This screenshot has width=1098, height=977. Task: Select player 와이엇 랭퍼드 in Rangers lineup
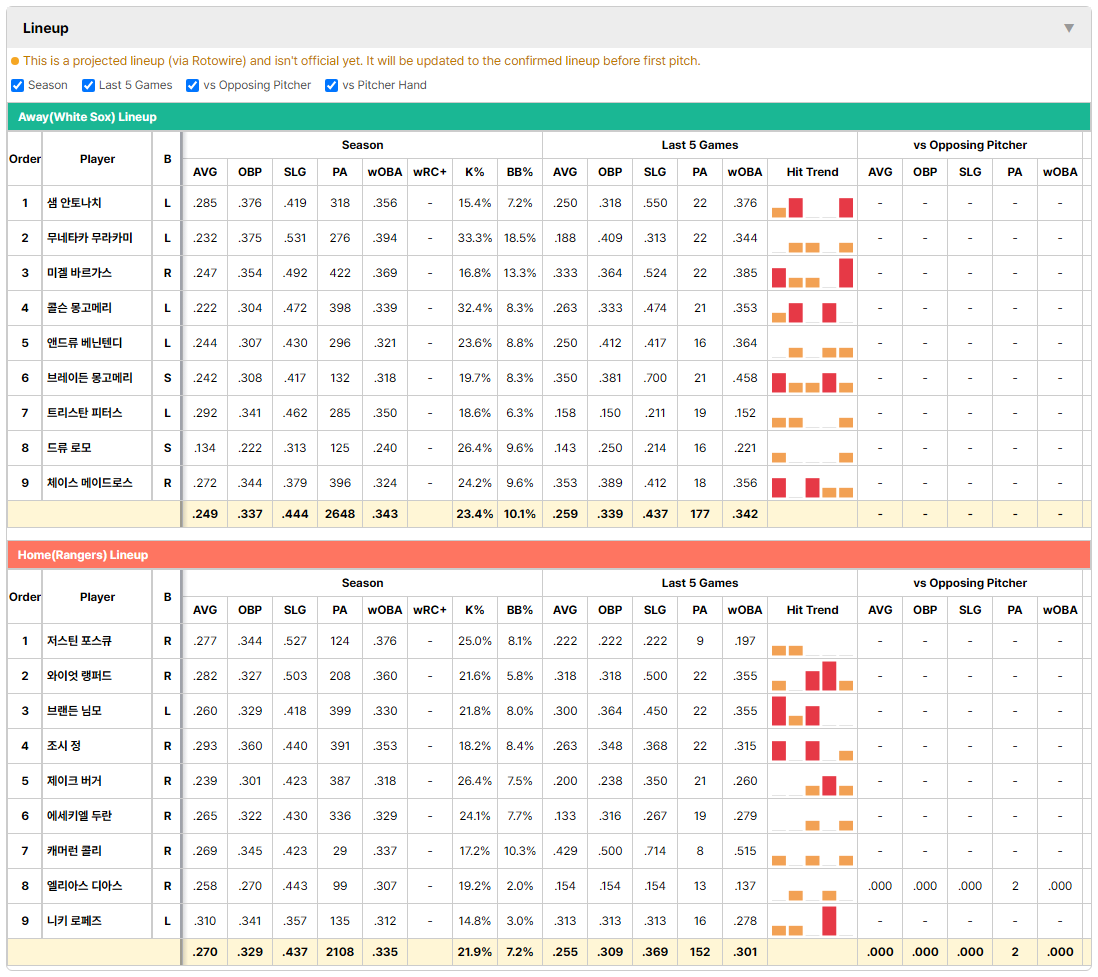click(79, 676)
